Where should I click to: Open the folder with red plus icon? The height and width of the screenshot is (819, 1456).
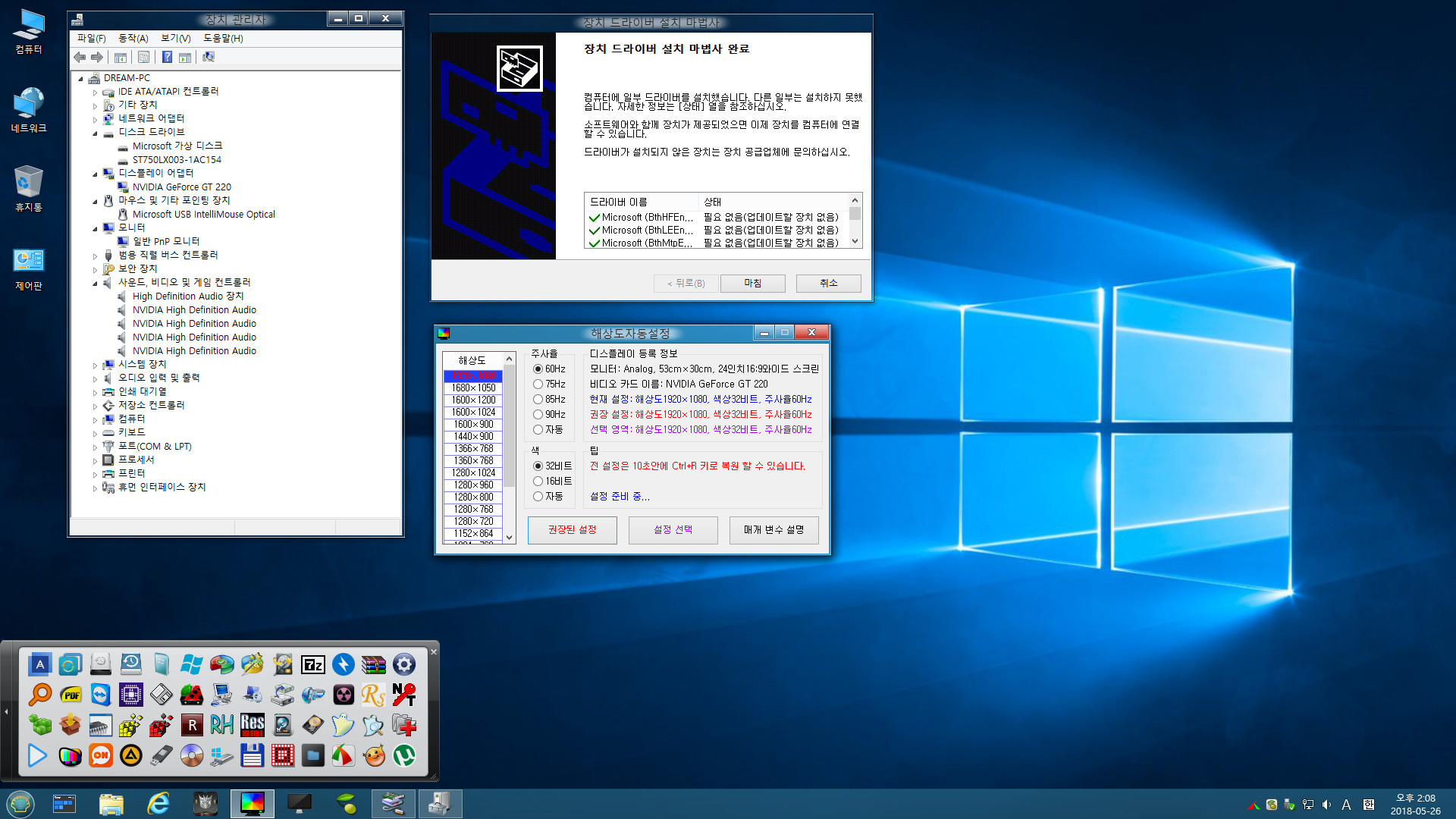[x=403, y=726]
